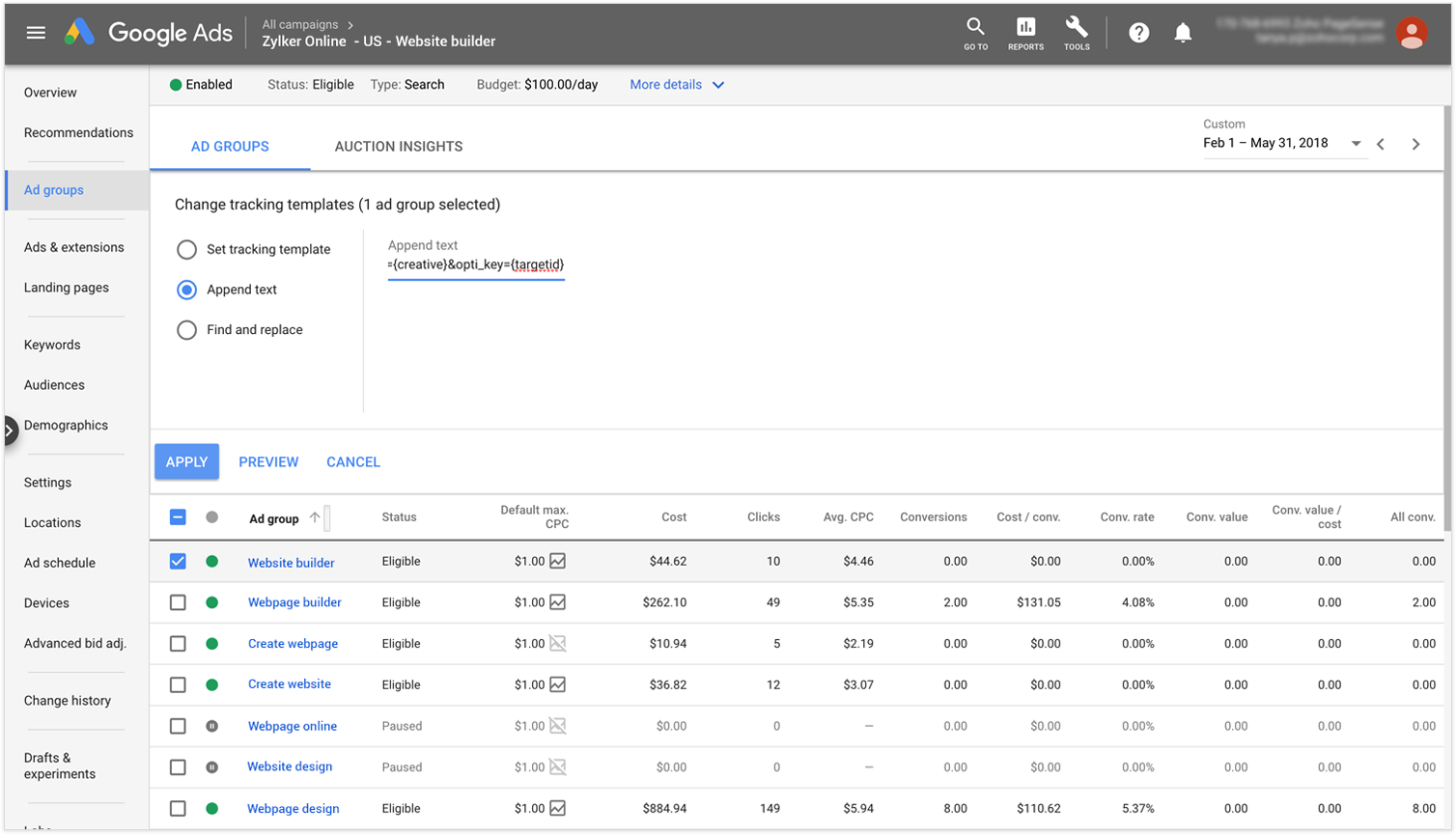Go to next date range arrow
1456x835 pixels.
click(x=1416, y=144)
